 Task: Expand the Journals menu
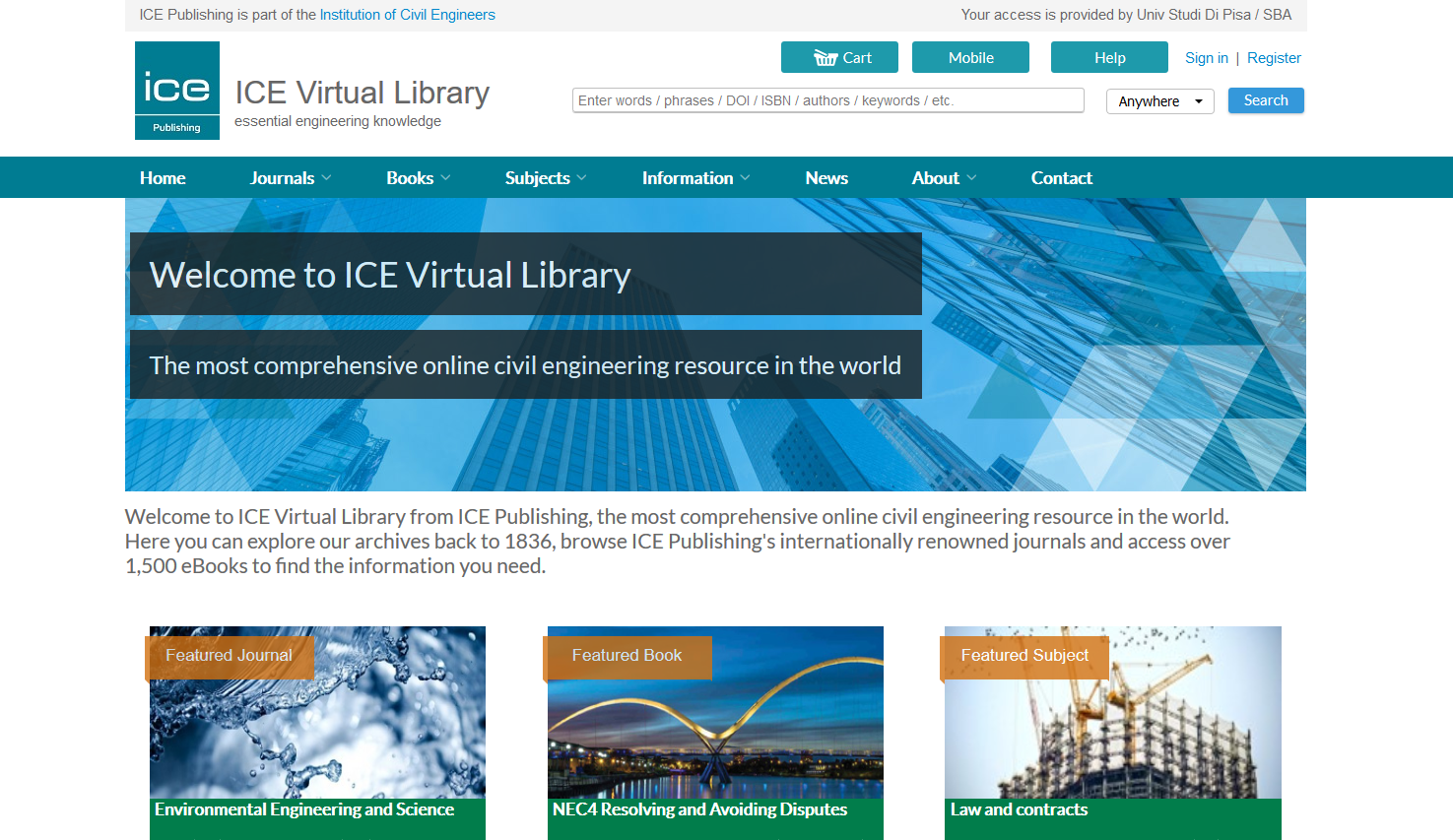290,178
